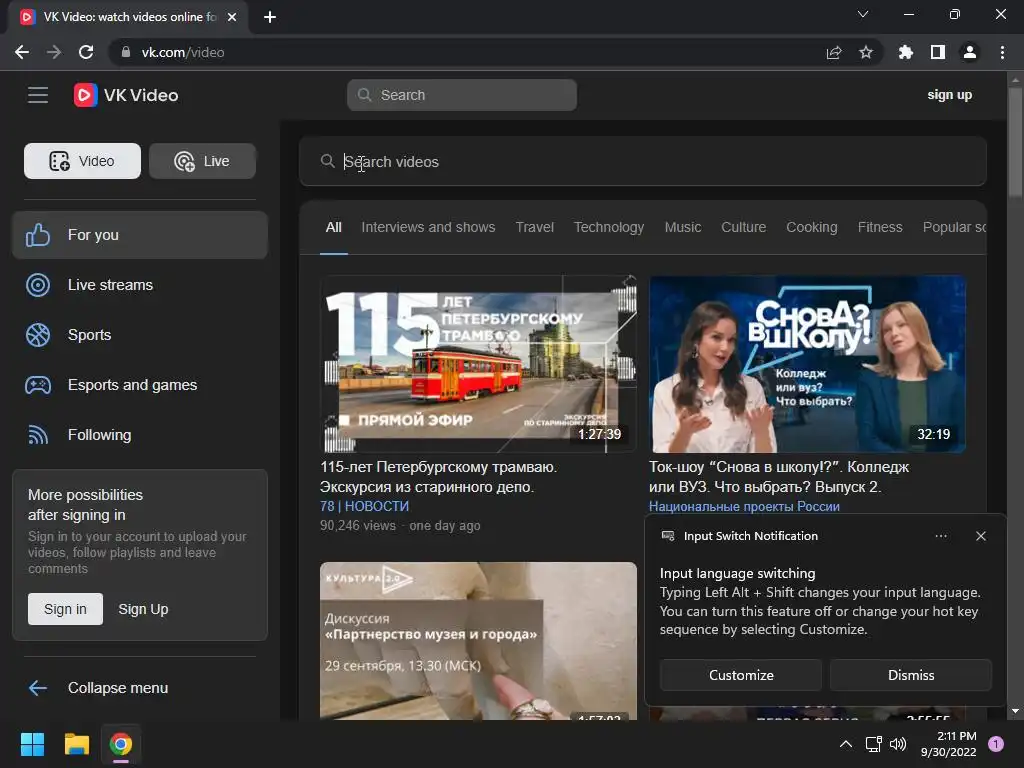Image resolution: width=1024 pixels, height=768 pixels.
Task: Click Customize in Input Switch Notification
Action: point(741,675)
